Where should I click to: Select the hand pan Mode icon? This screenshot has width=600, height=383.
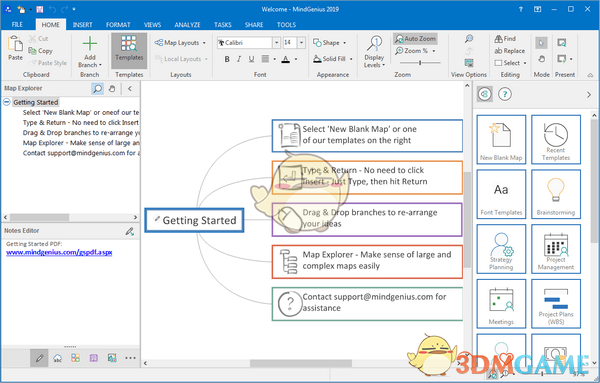click(541, 59)
